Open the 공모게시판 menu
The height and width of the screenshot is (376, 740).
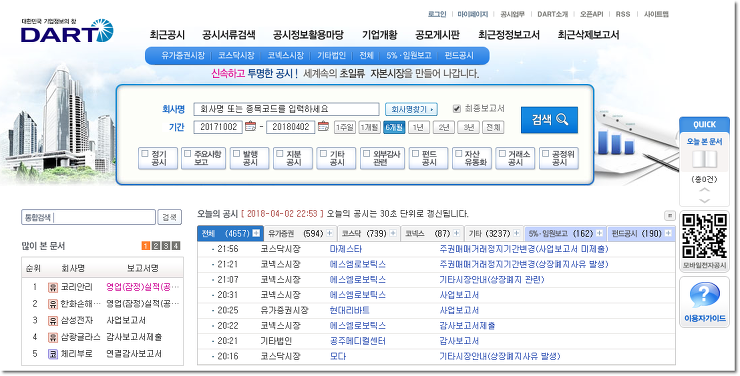(437, 35)
